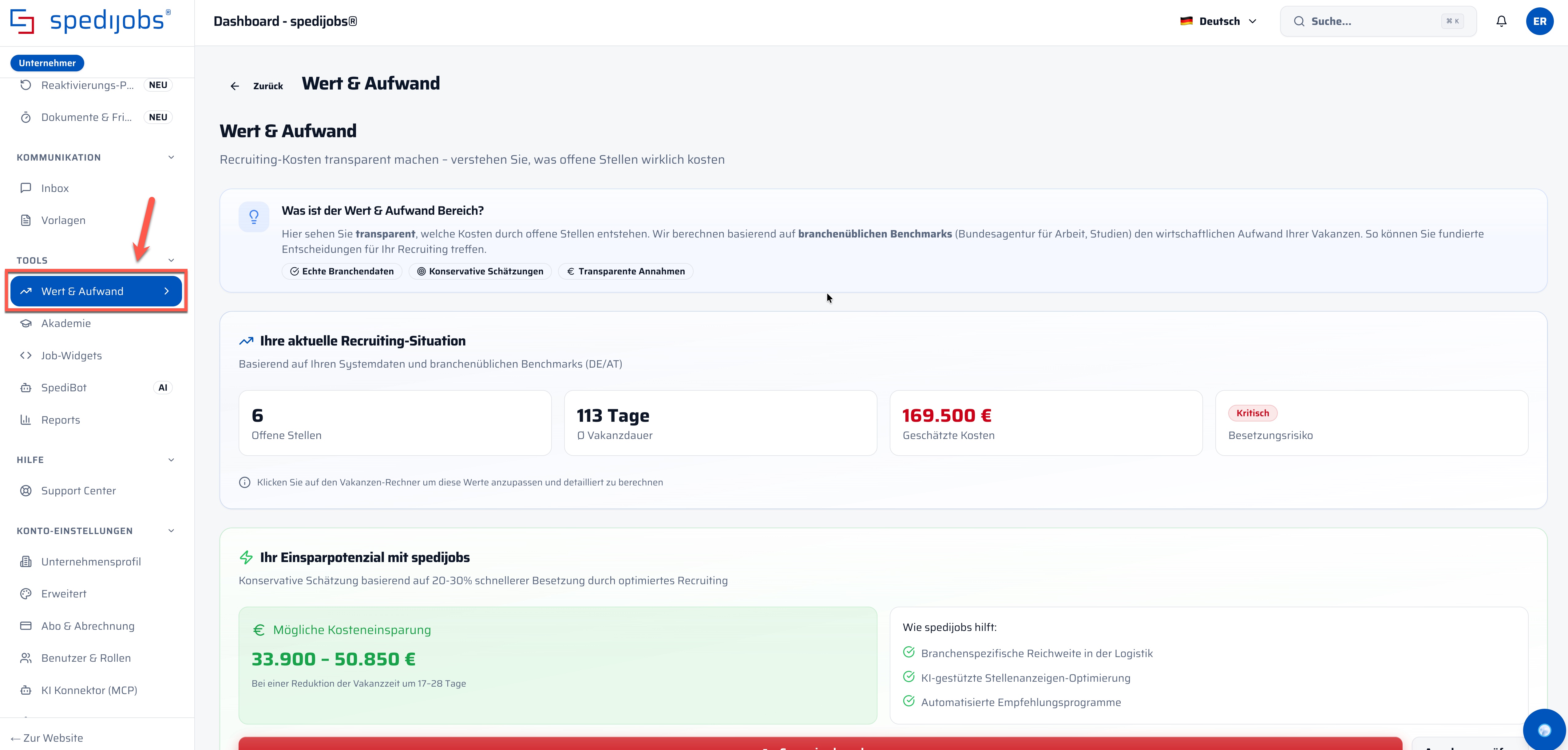Screen dimensions: 1568x750
Task: Focus the Suche search field
Action: point(1378,21)
